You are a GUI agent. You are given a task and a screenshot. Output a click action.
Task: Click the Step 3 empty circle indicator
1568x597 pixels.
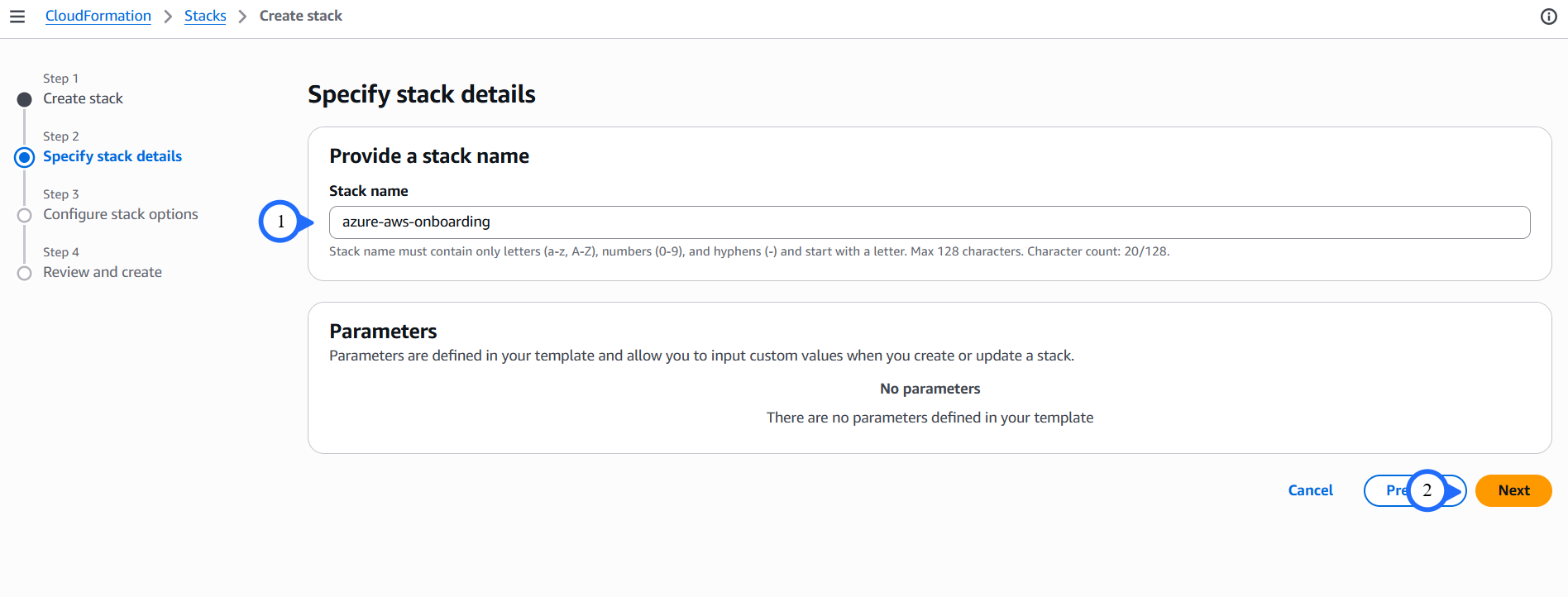pos(25,215)
